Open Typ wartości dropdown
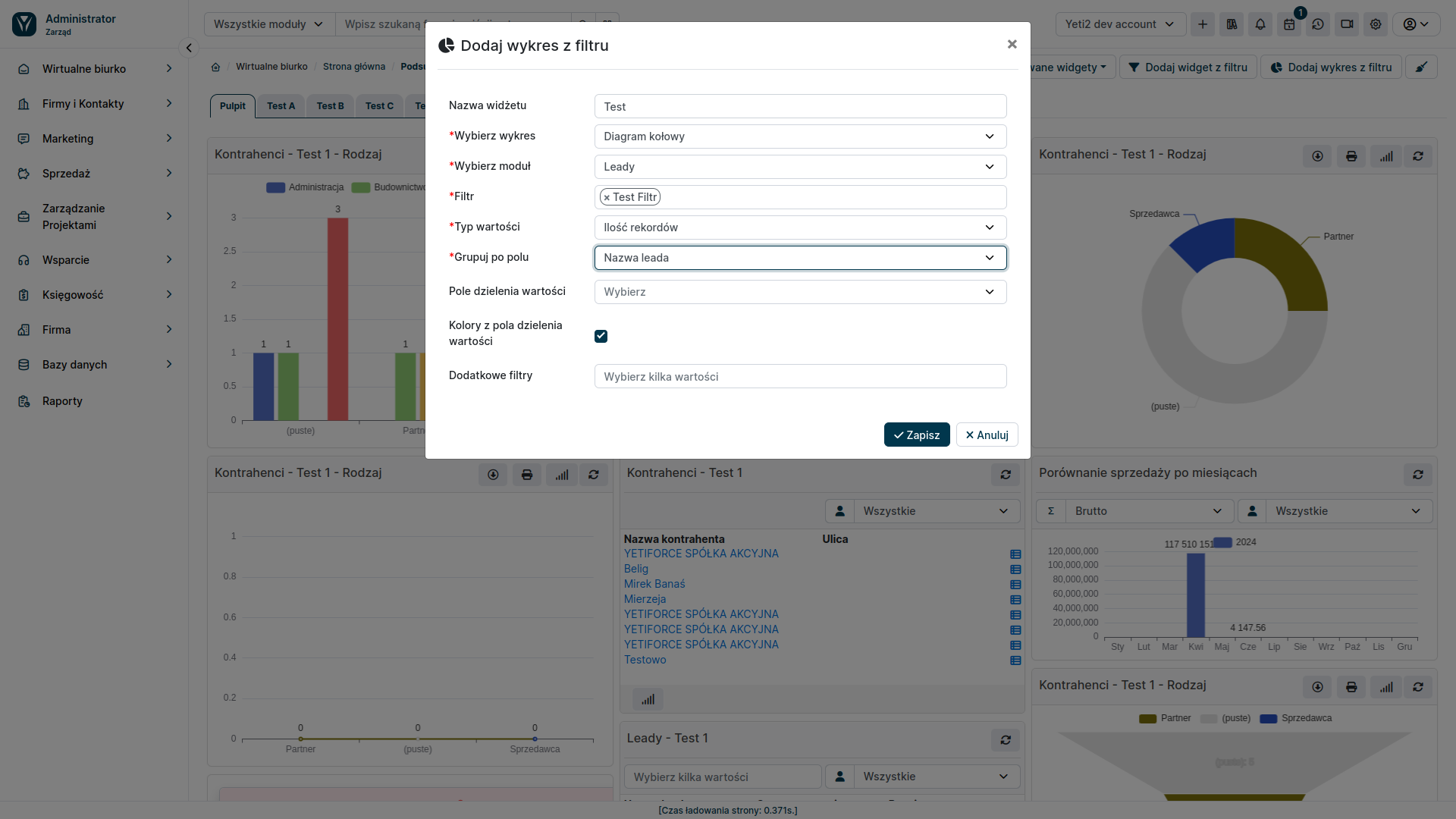Screen dimensions: 1456x819 pyautogui.click(x=800, y=227)
